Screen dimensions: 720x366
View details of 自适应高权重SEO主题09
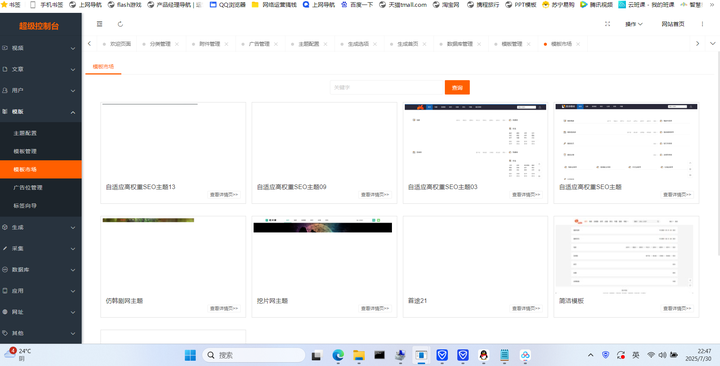pyautogui.click(x=375, y=195)
